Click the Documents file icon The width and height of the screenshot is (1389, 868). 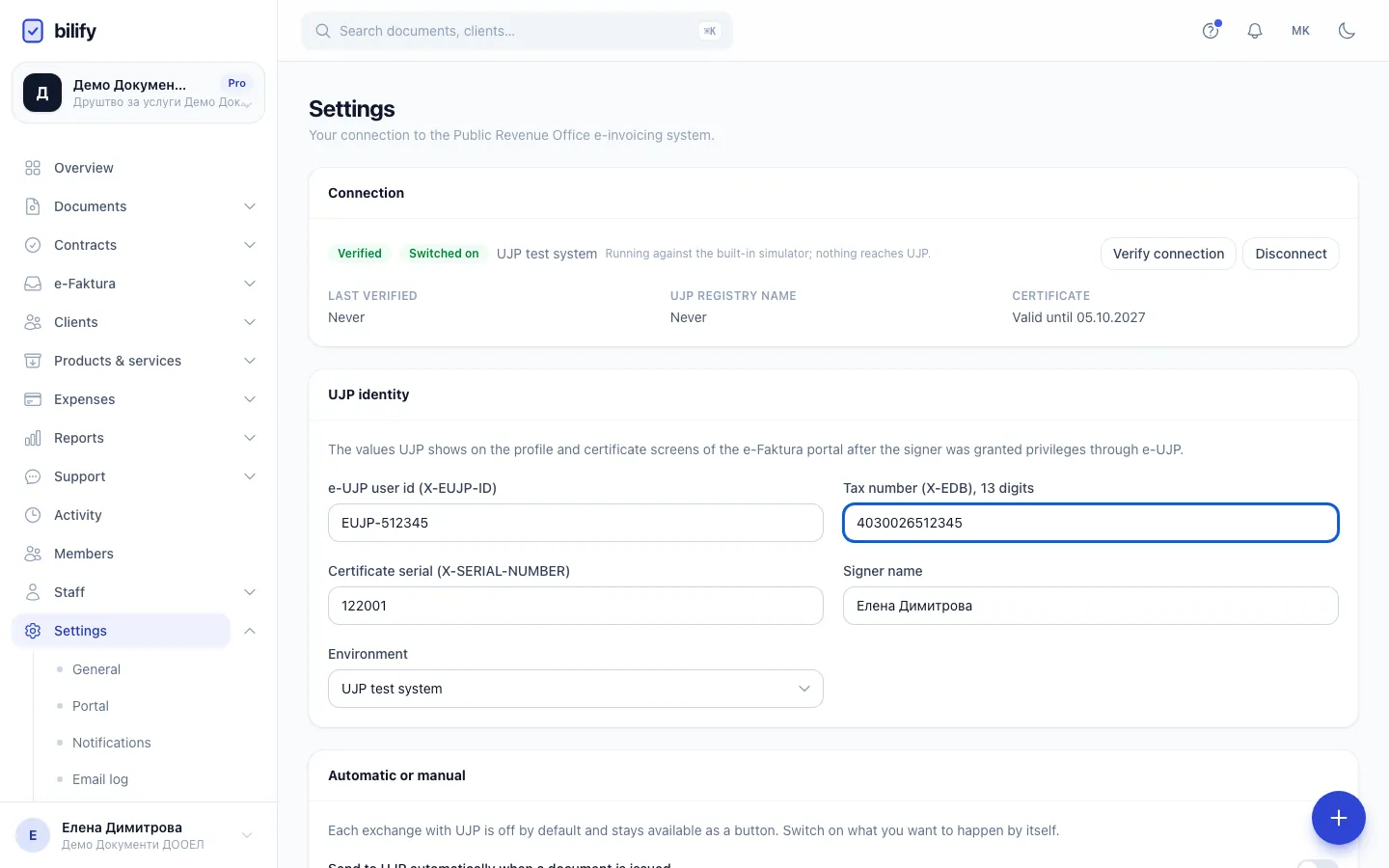pyautogui.click(x=33, y=206)
